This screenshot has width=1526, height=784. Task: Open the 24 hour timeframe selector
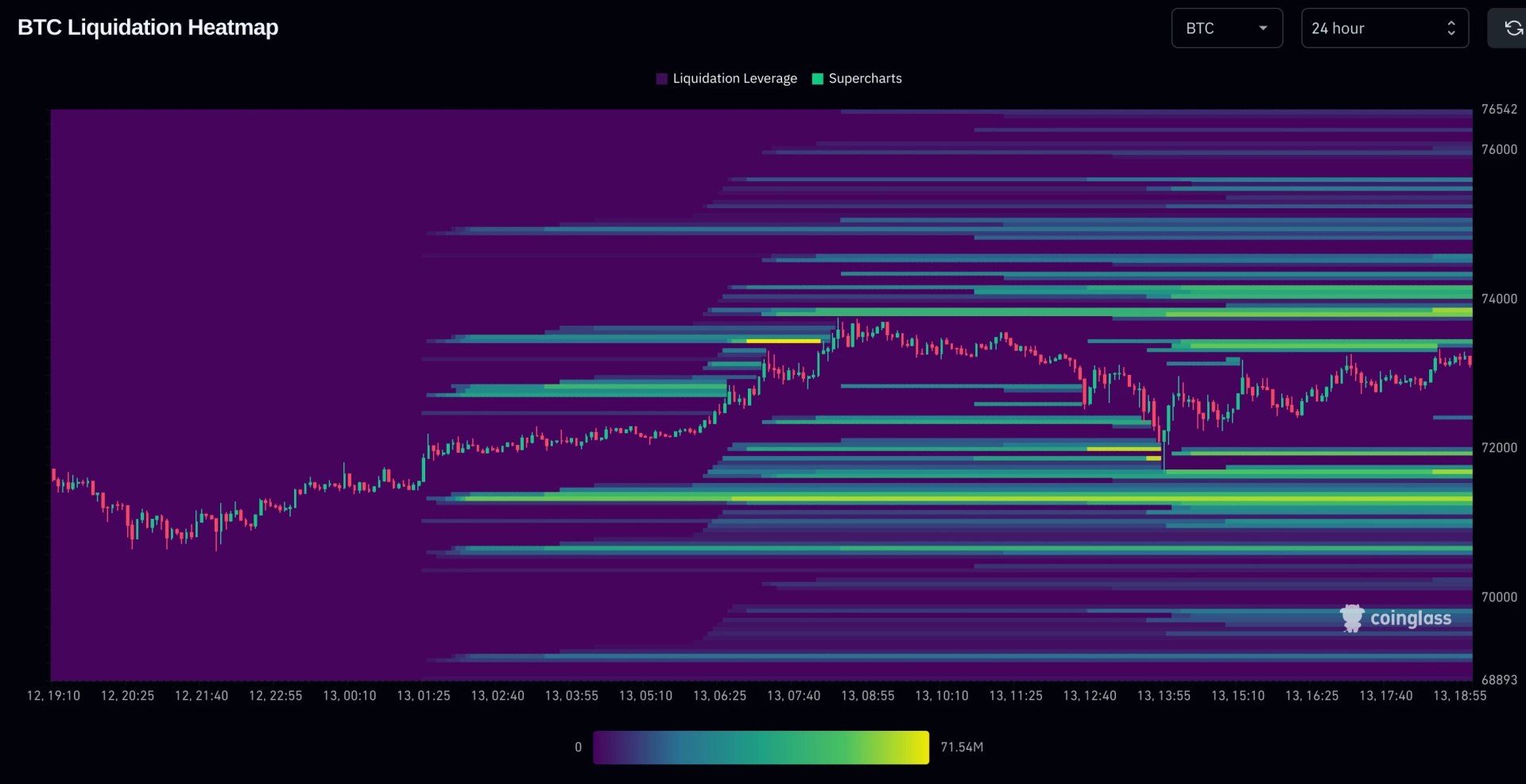pos(1385,28)
